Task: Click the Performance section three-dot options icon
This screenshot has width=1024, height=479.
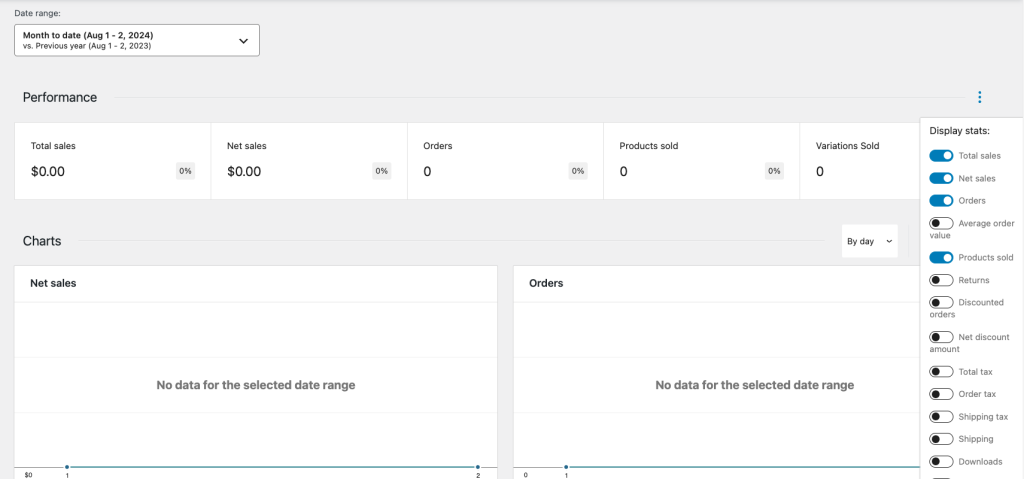Action: pyautogui.click(x=979, y=97)
